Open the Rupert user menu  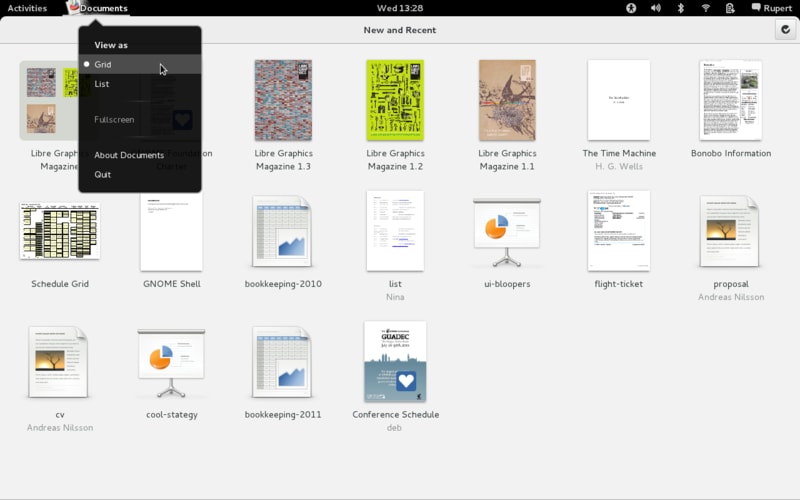(x=771, y=8)
